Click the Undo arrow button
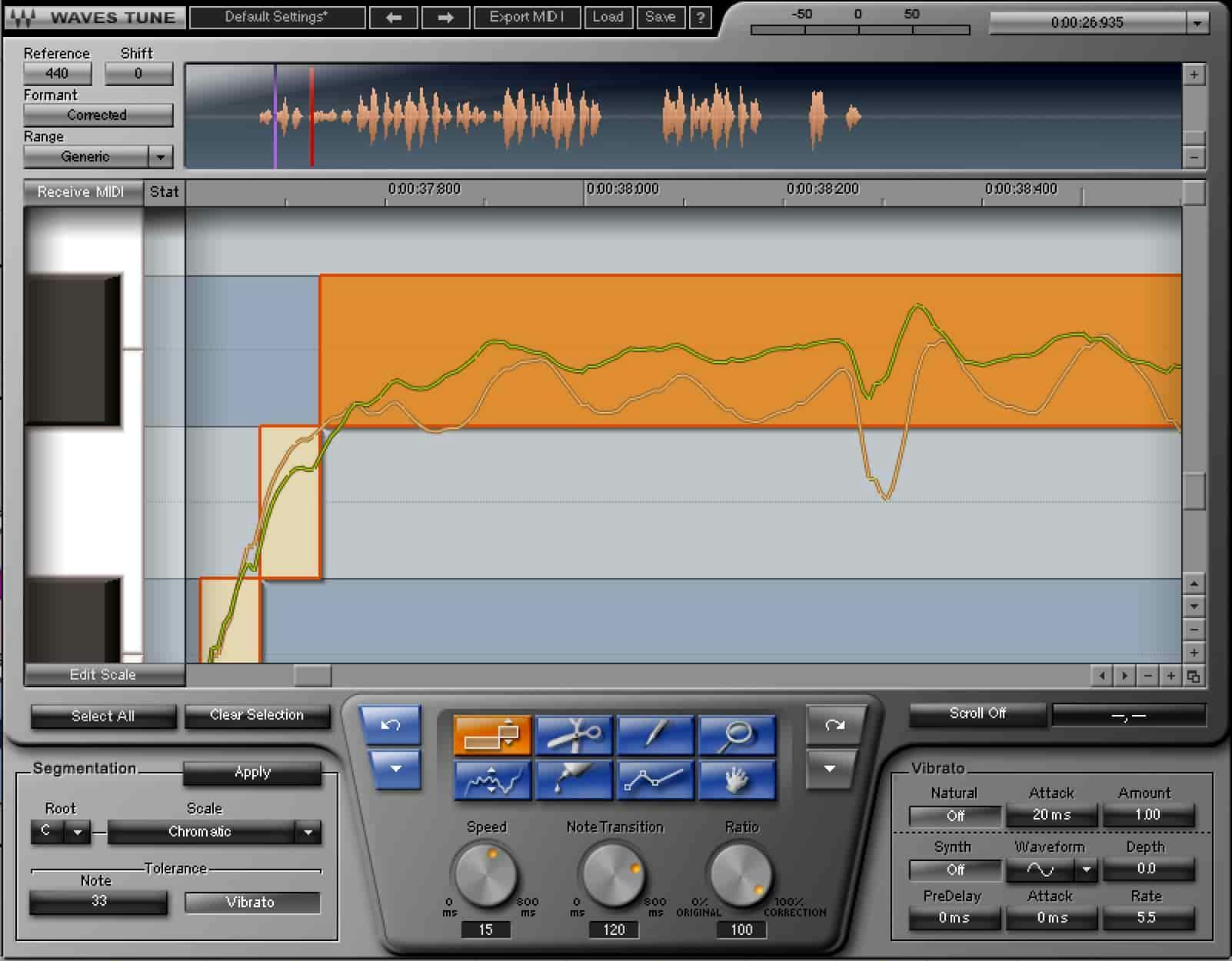The height and width of the screenshot is (961, 1232). (x=390, y=725)
